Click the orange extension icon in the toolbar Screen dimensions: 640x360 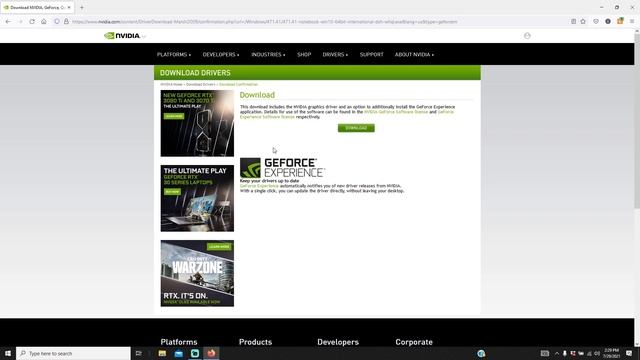(620, 21)
